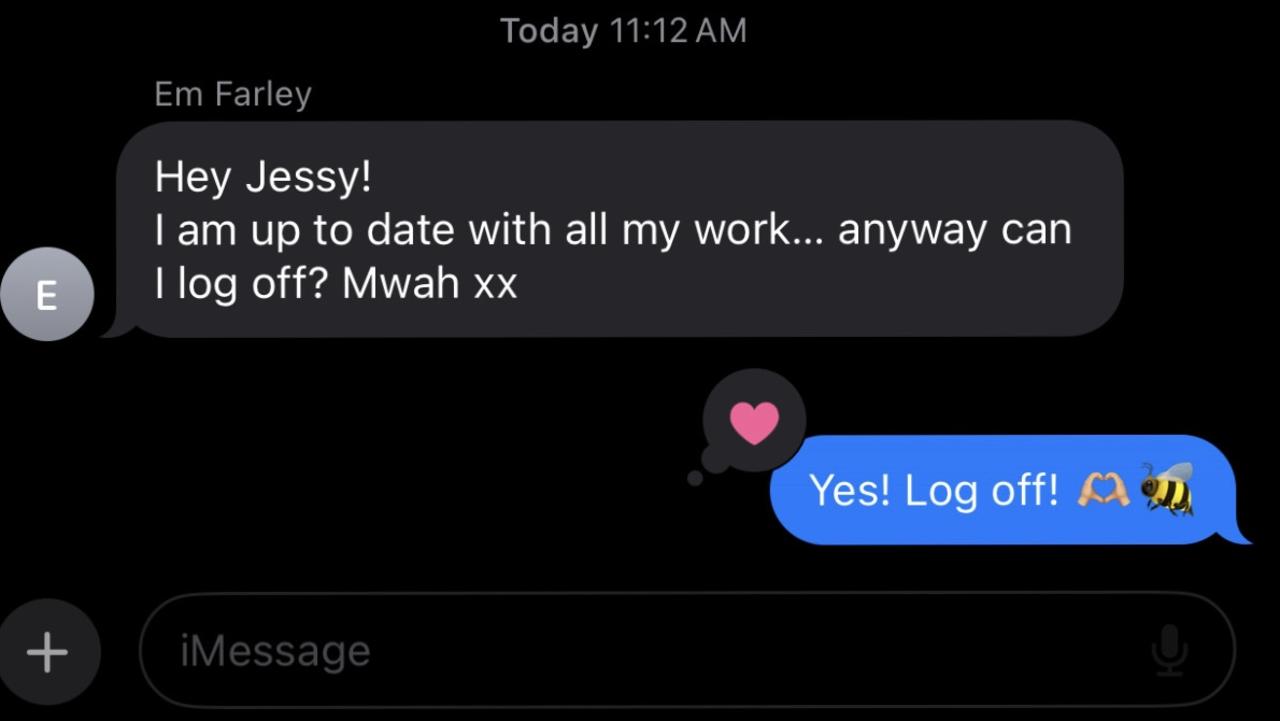The image size is (1280, 721).
Task: Select the Em Farley sender name
Action: [233, 94]
